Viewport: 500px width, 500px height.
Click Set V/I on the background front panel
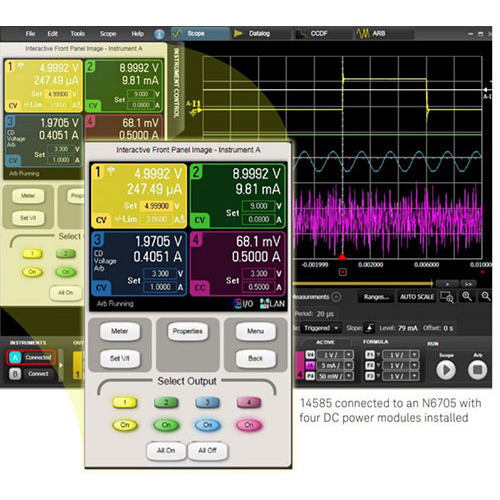click(28, 218)
